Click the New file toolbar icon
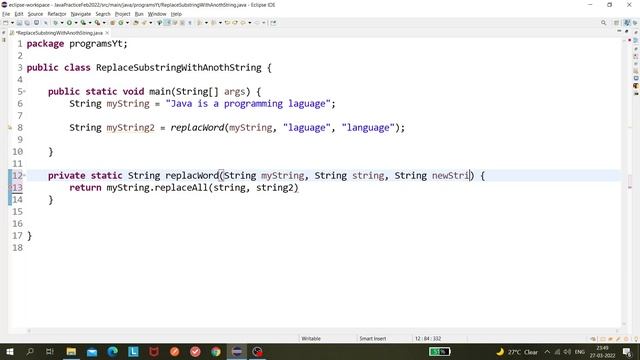This screenshot has height=360, width=640. (6, 23)
